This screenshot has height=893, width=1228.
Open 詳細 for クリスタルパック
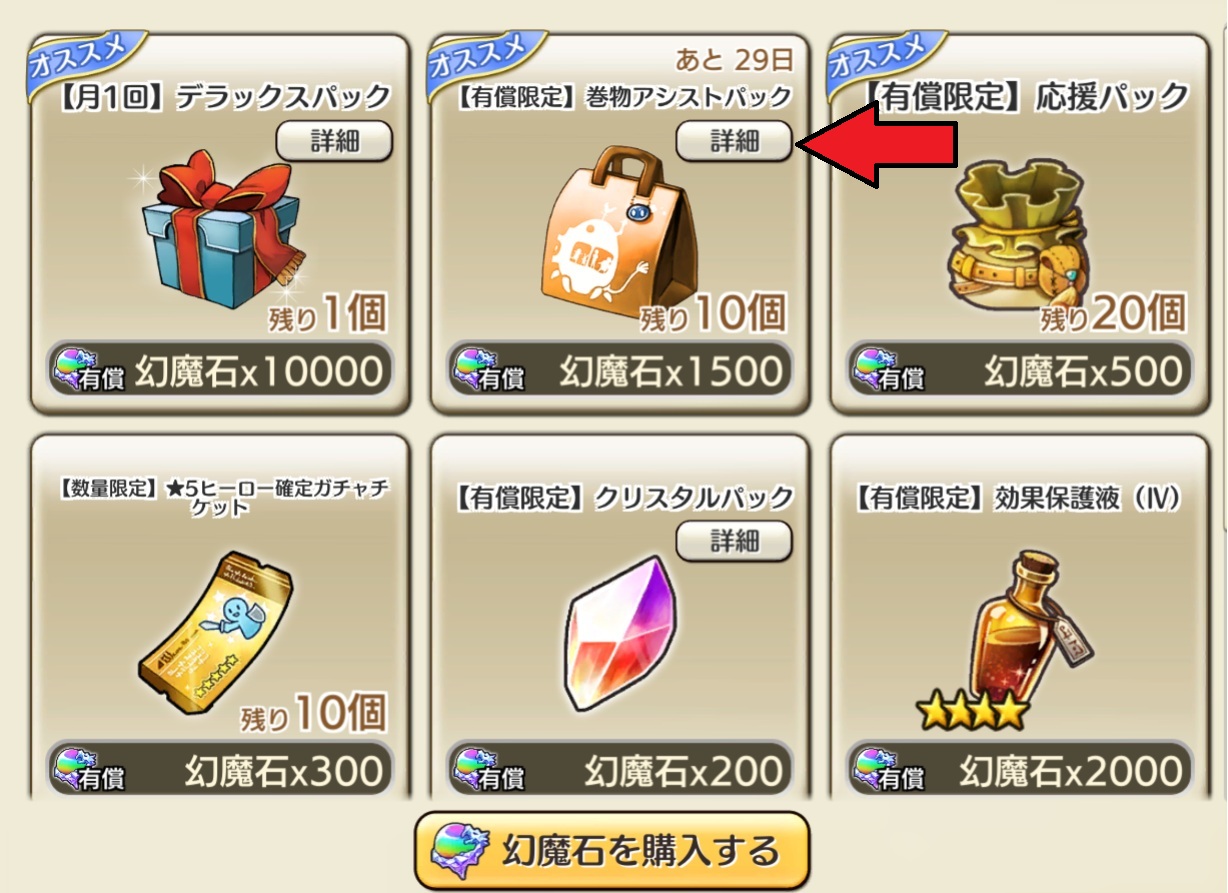[734, 541]
